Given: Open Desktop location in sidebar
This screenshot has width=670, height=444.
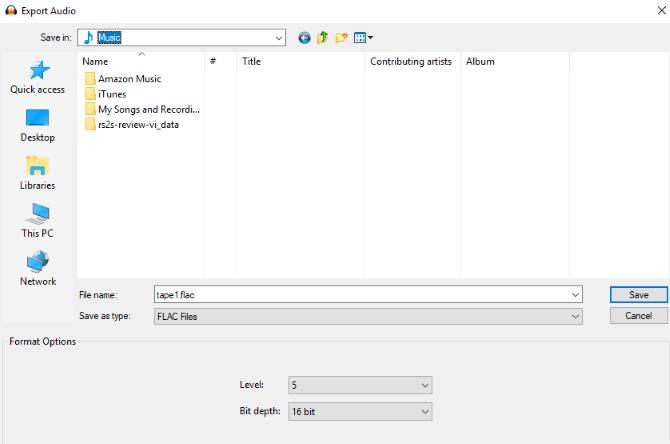Looking at the screenshot, I should [38, 125].
